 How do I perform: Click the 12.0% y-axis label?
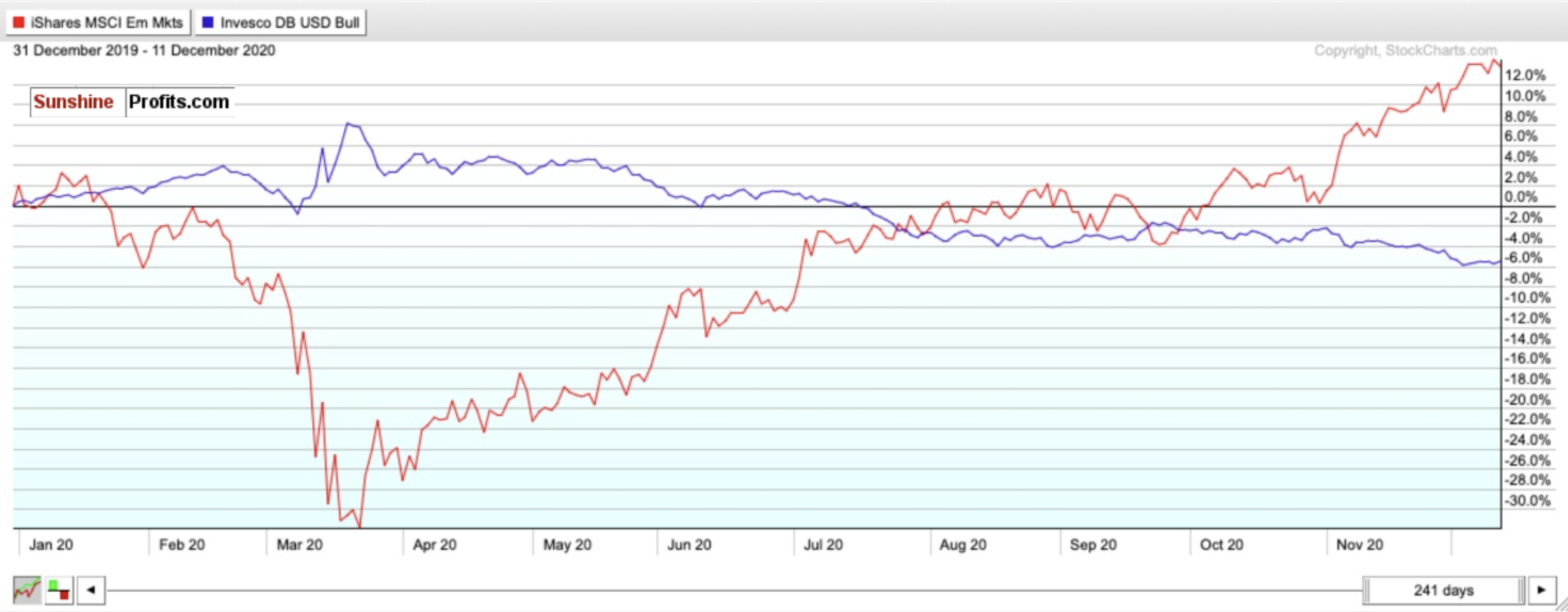[1525, 75]
